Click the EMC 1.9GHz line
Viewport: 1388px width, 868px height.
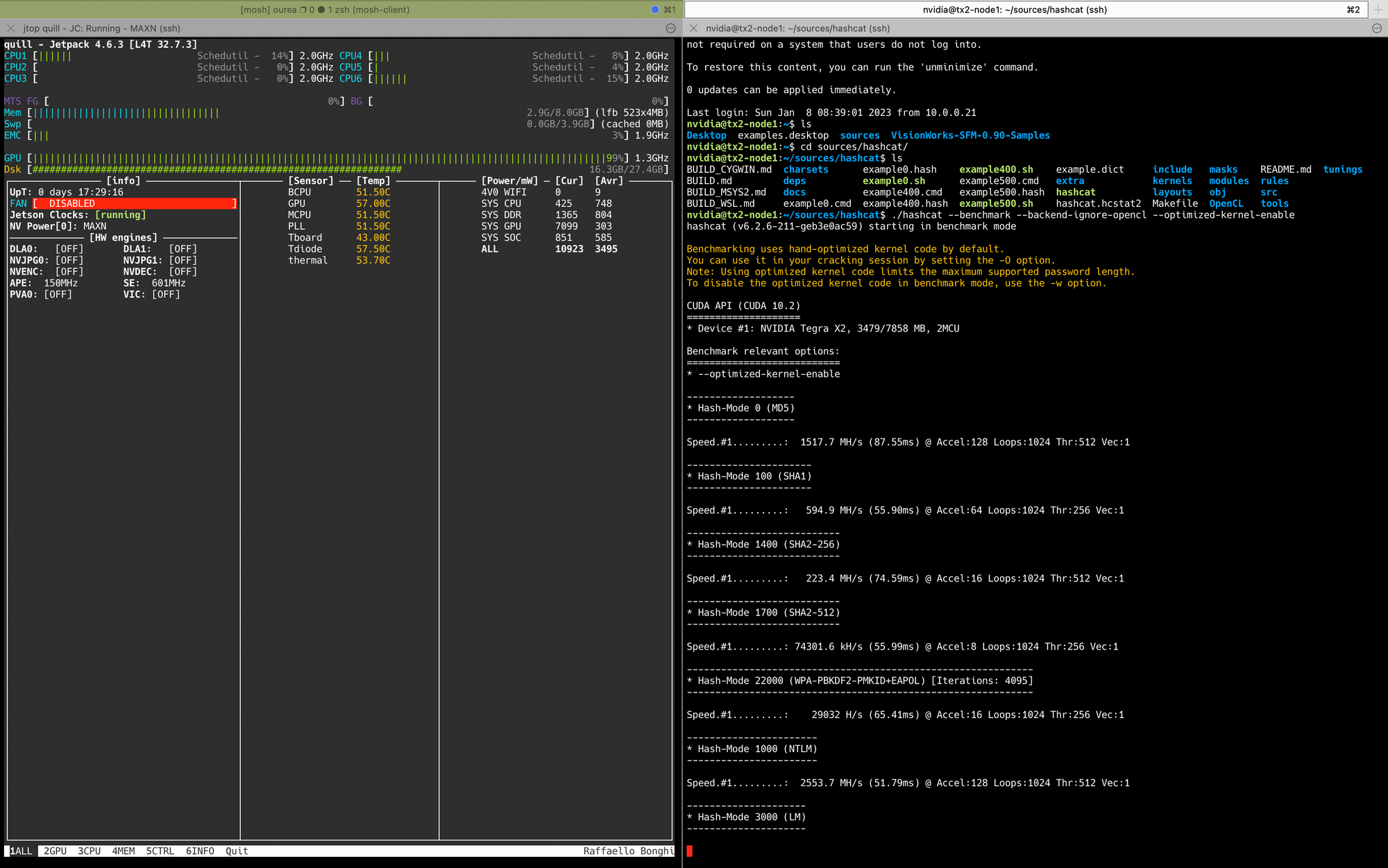coord(337,135)
